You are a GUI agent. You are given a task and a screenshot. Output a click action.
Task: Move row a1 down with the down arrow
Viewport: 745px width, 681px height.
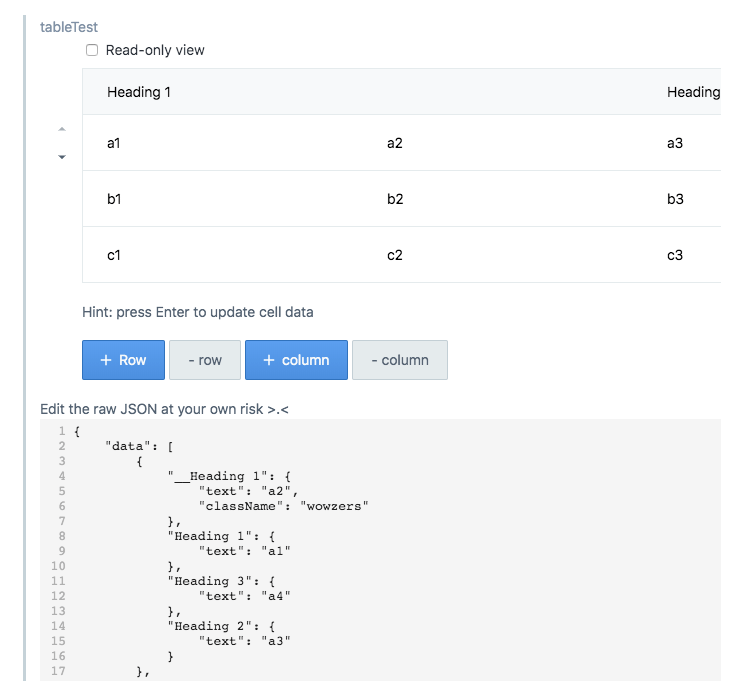[62, 157]
